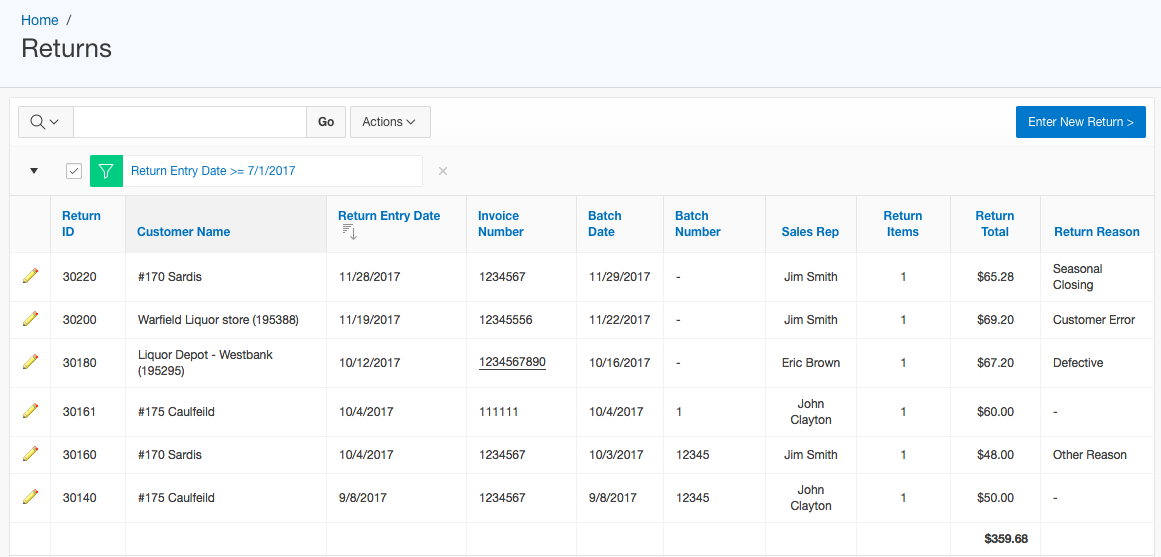Image resolution: width=1161 pixels, height=557 pixels.
Task: Click the pencil icon beside return 30161
Action: (30, 411)
